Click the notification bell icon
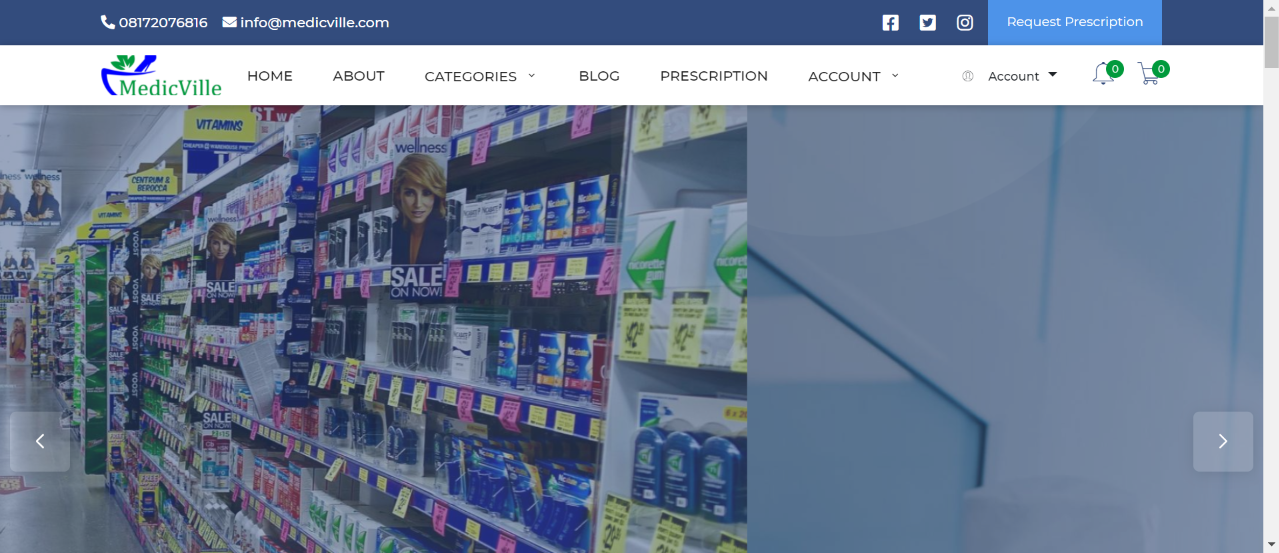The image size is (1279, 553). (x=1103, y=74)
